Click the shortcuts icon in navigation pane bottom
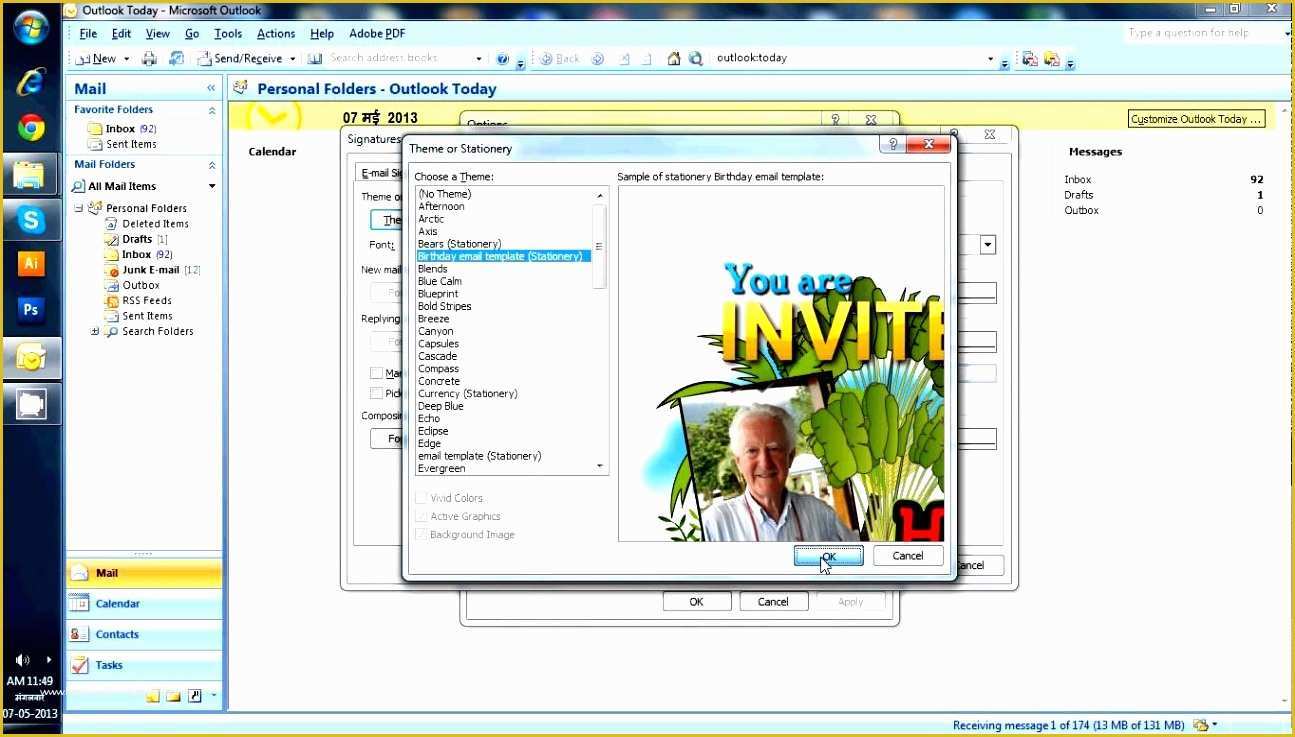 (195, 696)
